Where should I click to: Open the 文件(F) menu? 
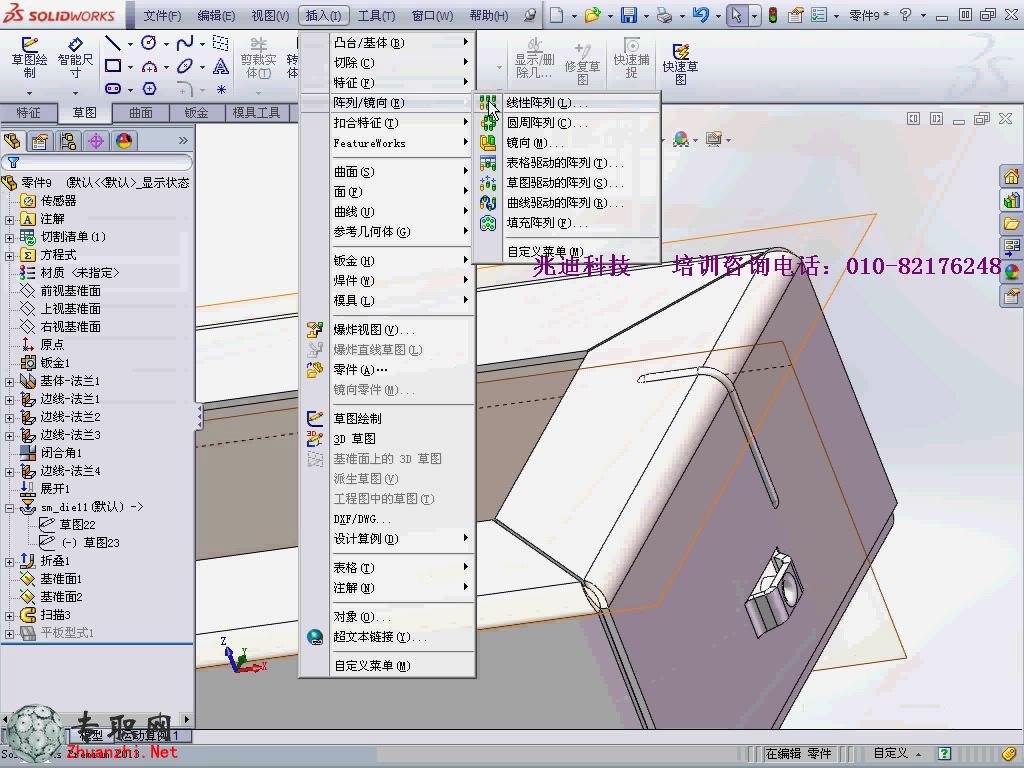[162, 15]
